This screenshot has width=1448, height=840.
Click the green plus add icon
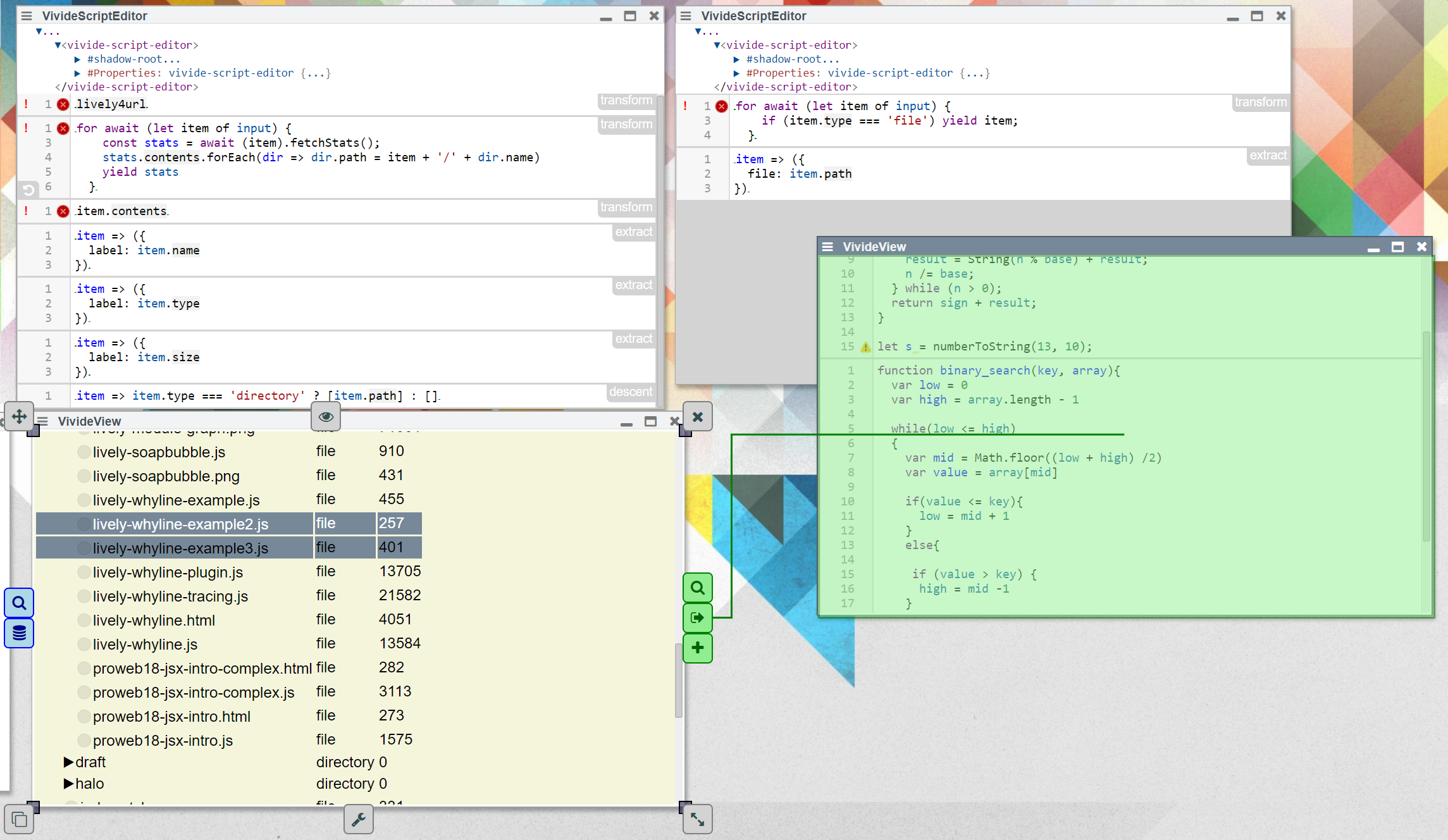click(x=697, y=648)
